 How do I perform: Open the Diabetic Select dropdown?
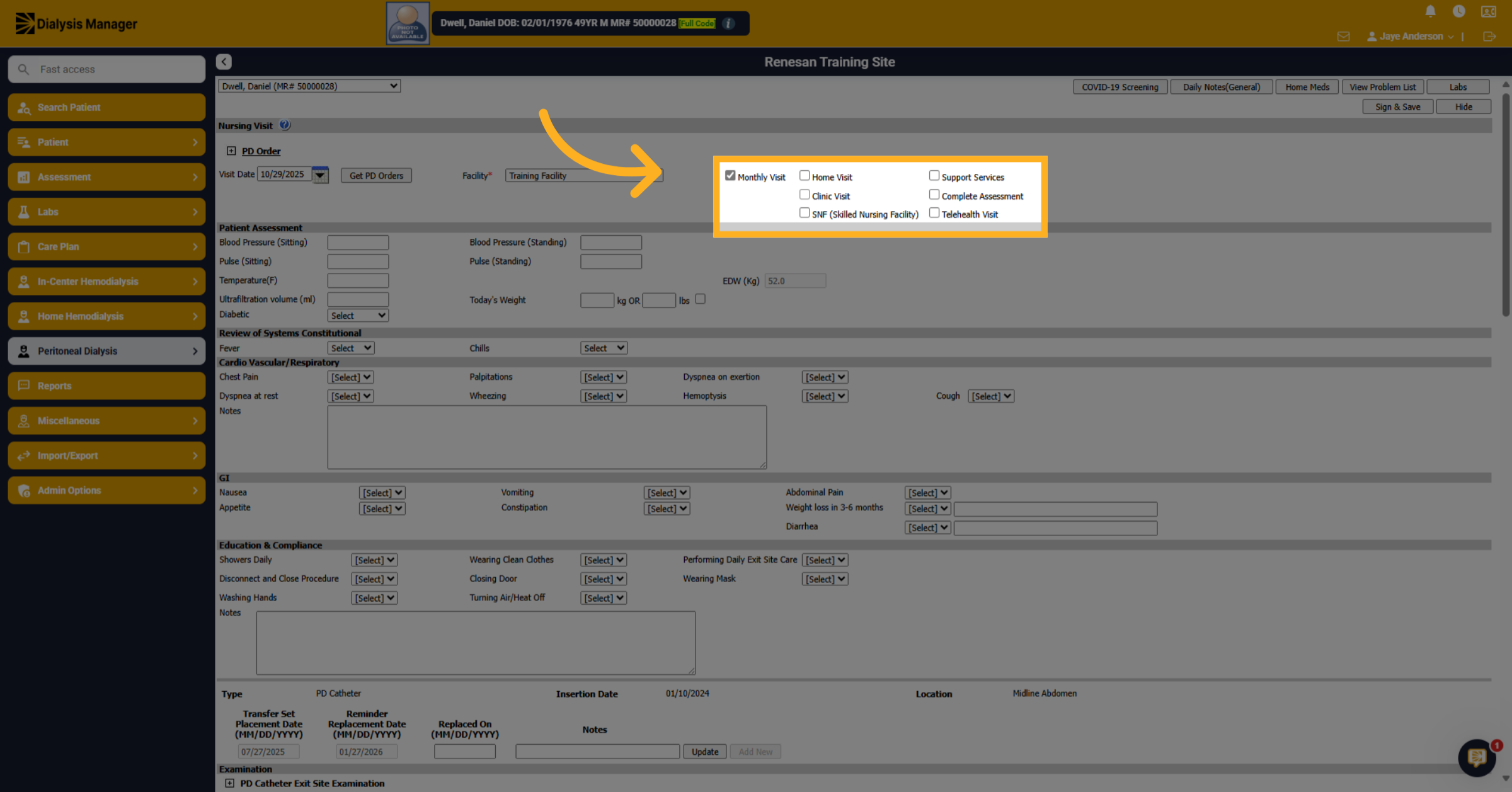(x=358, y=315)
